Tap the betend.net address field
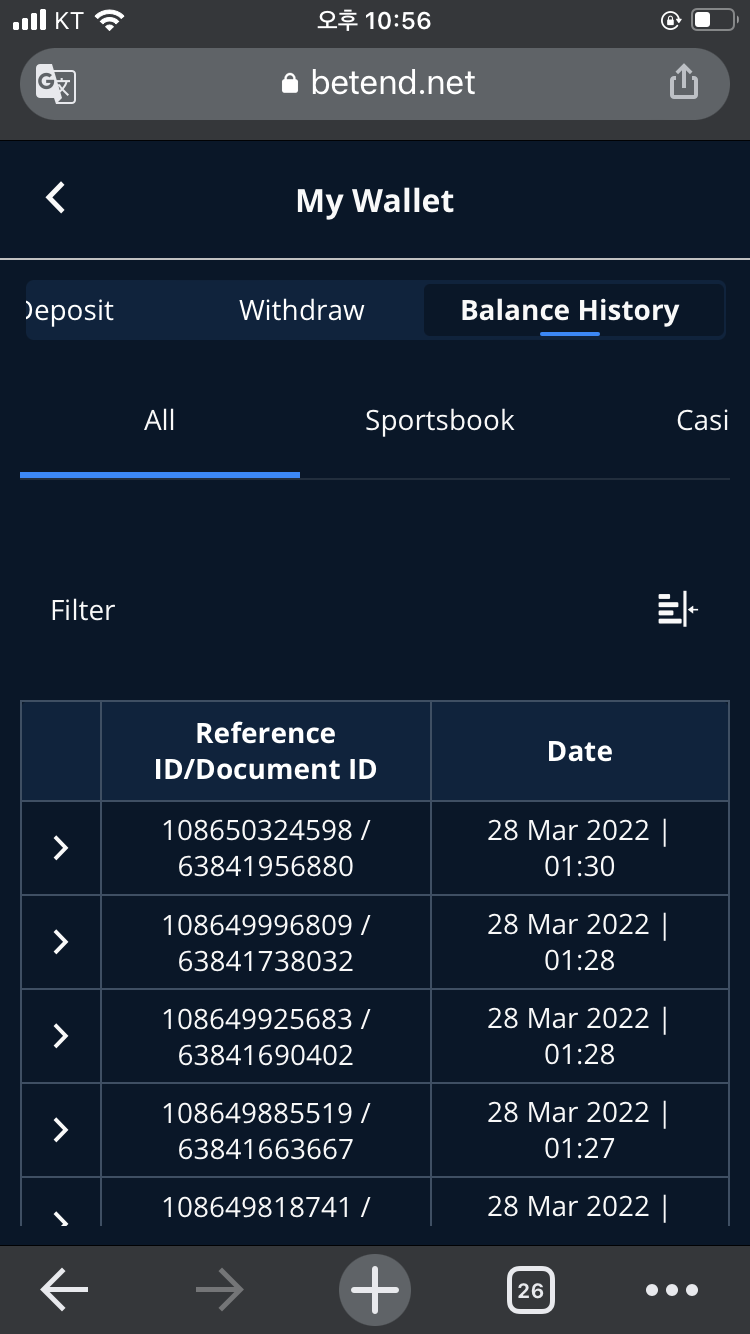The image size is (750, 1334). click(x=375, y=83)
